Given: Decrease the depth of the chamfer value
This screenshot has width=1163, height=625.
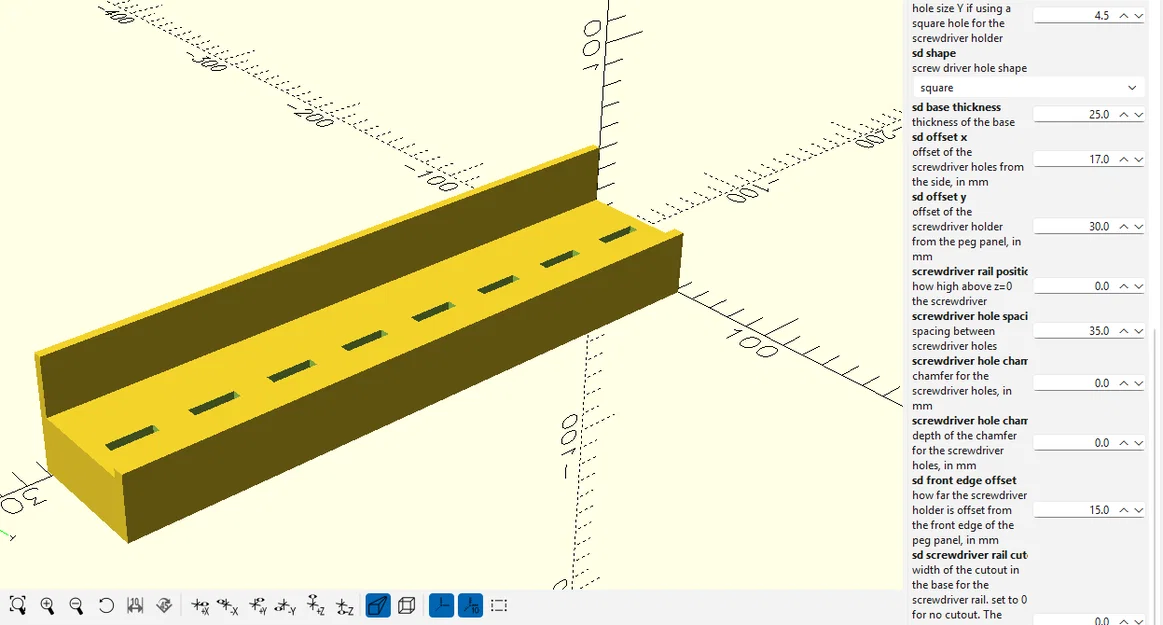Looking at the screenshot, I should pyautogui.click(x=1138, y=443).
